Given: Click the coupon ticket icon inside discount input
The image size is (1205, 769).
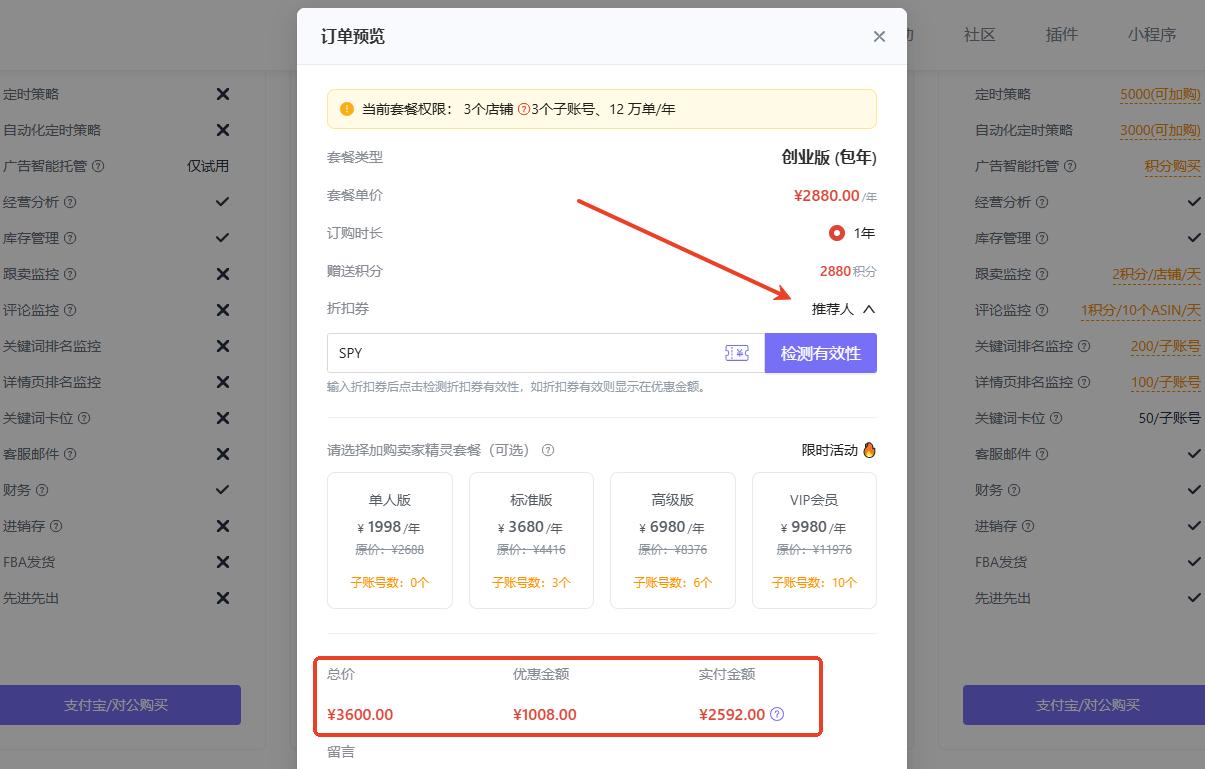Looking at the screenshot, I should 738,352.
